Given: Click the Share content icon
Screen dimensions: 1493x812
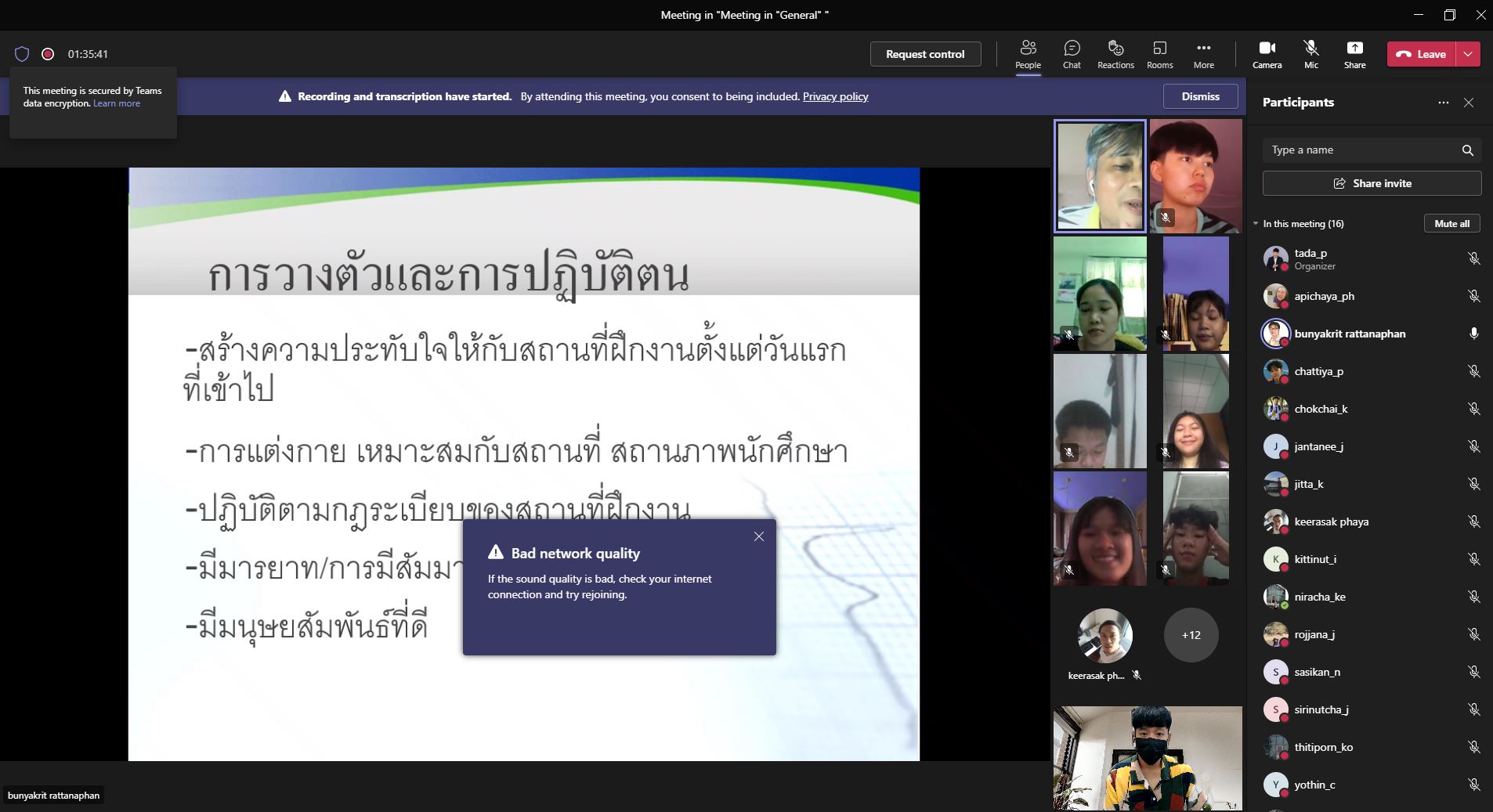Looking at the screenshot, I should (1354, 54).
